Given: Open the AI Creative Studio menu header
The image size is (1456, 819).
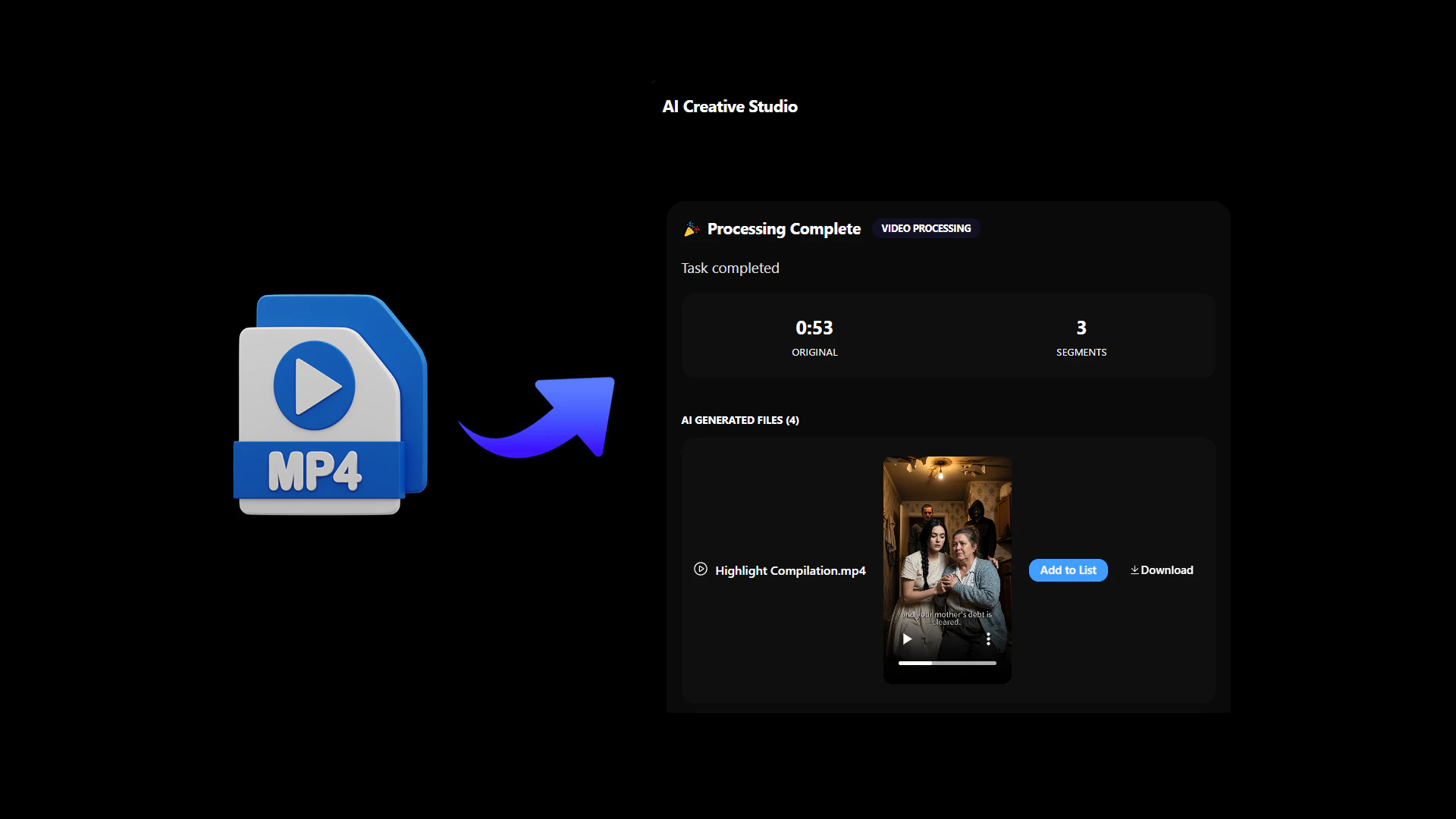Looking at the screenshot, I should (x=730, y=106).
